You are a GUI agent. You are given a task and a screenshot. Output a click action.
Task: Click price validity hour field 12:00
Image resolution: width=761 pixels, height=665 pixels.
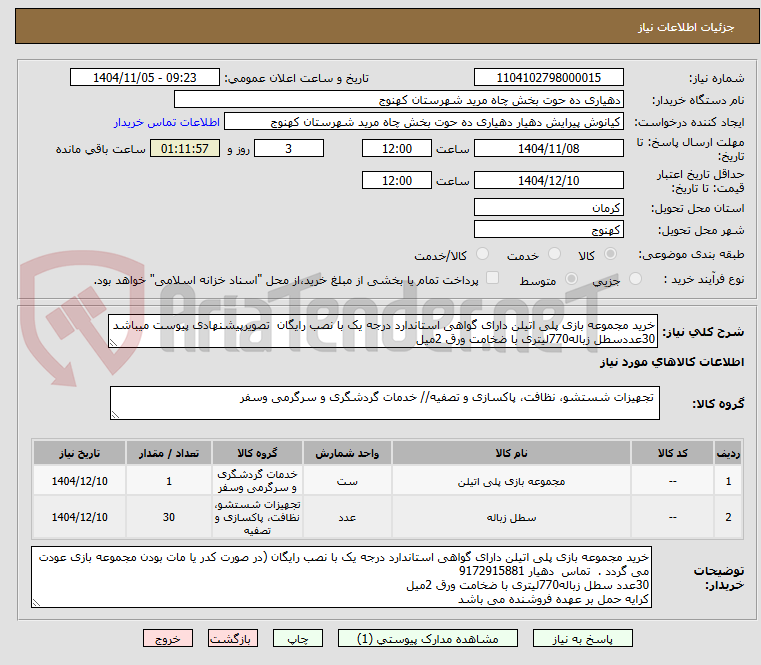[x=397, y=181]
